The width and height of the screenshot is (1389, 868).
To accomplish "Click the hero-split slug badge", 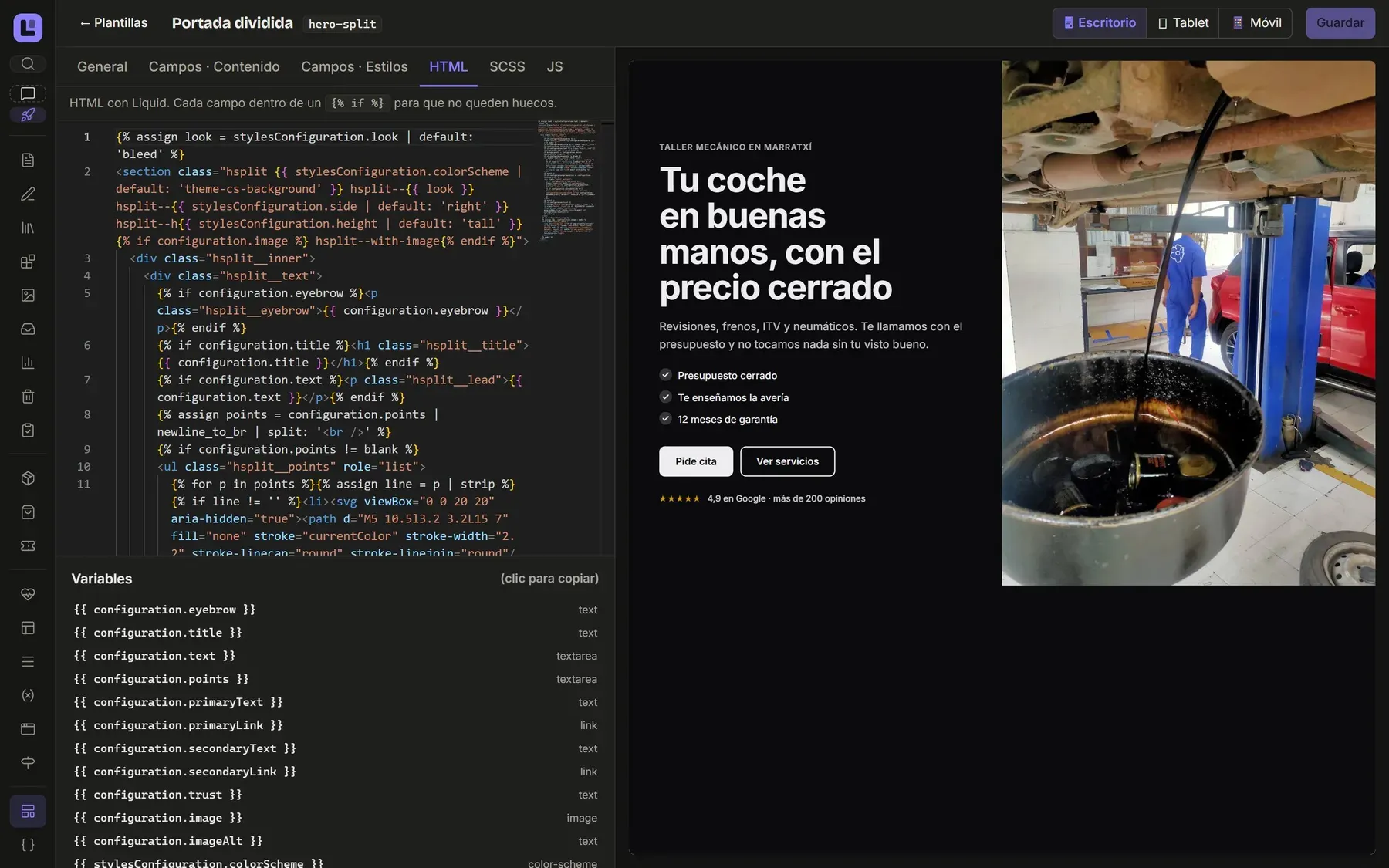I will 342,24.
